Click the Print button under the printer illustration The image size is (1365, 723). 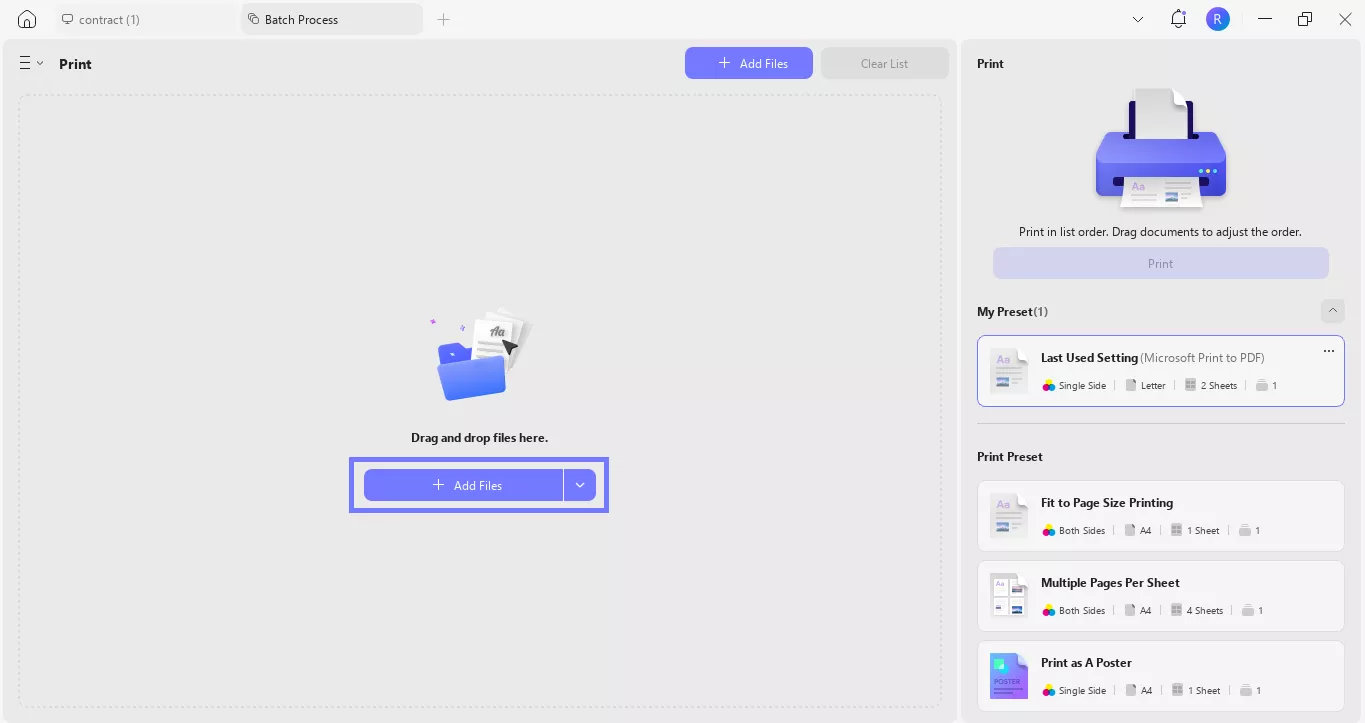(1161, 263)
